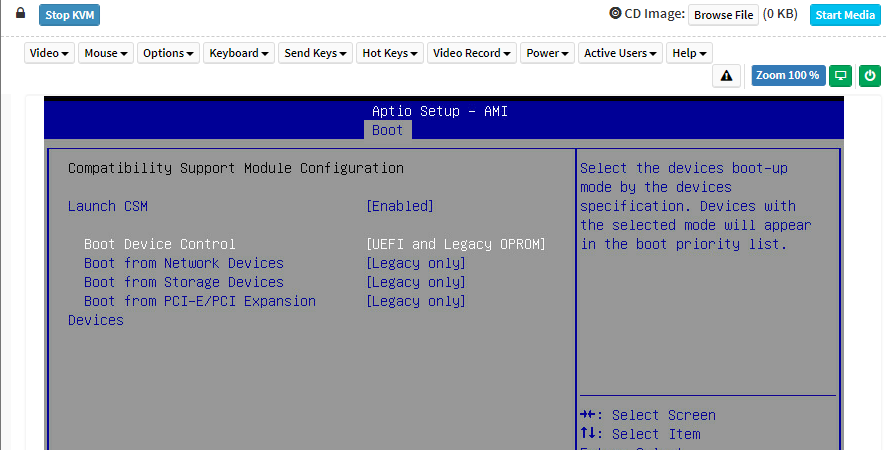The height and width of the screenshot is (450, 886).
Task: Click Legacy only value for PCI-E/PCI Expansion
Action: click(416, 301)
